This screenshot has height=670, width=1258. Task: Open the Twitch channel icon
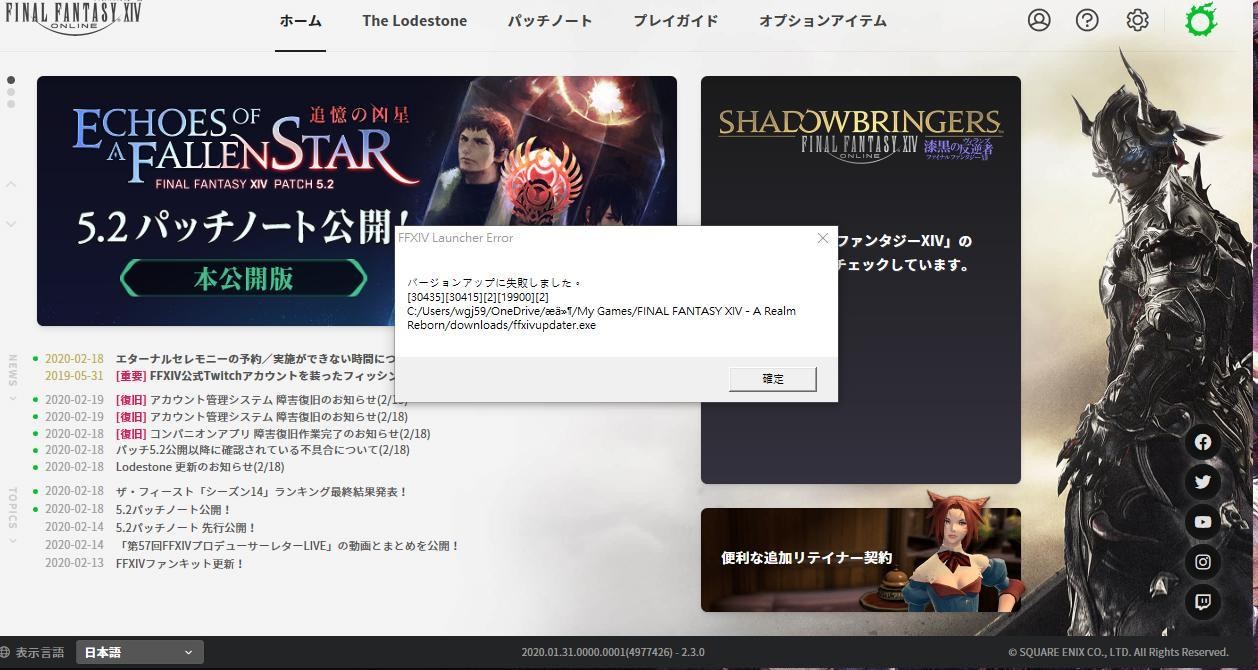click(1202, 602)
